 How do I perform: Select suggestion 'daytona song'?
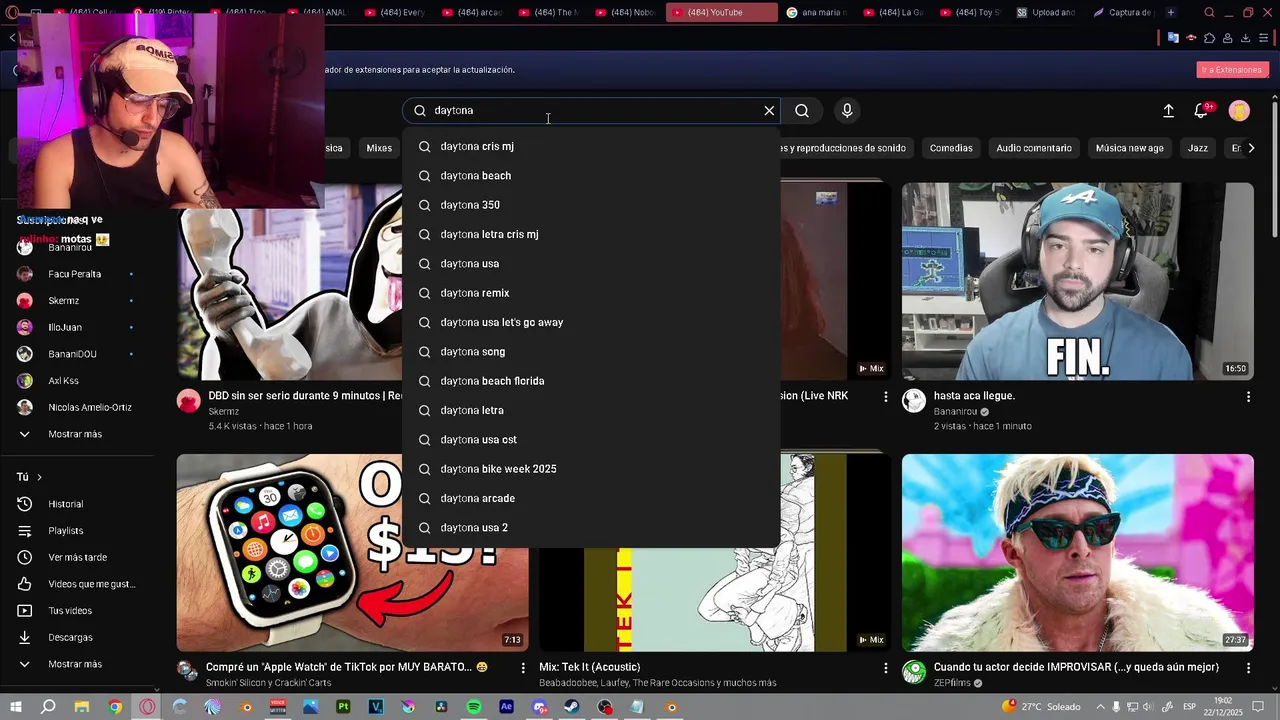click(590, 352)
